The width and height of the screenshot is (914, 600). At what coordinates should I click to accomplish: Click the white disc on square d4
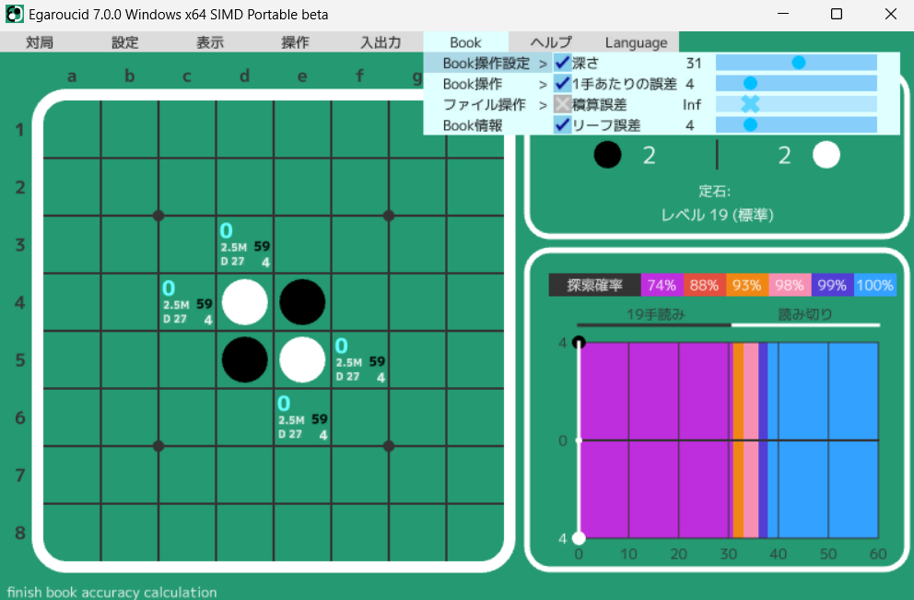pyautogui.click(x=245, y=302)
